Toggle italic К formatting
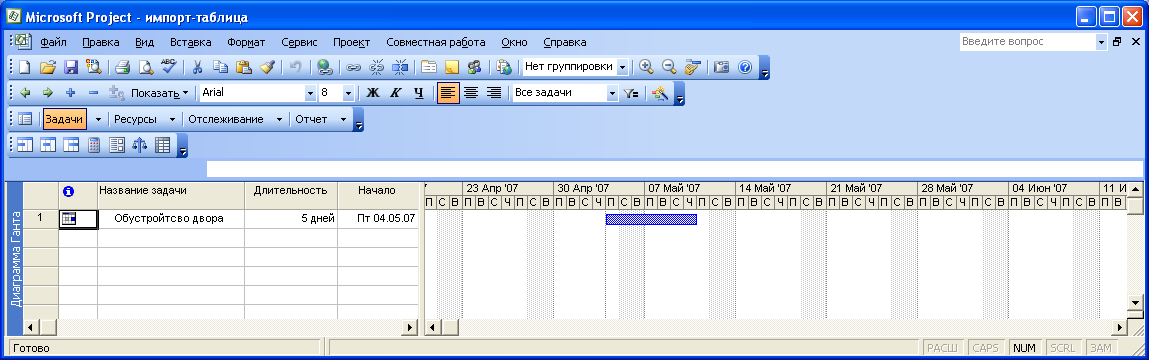This screenshot has height=360, width=1149. click(396, 93)
